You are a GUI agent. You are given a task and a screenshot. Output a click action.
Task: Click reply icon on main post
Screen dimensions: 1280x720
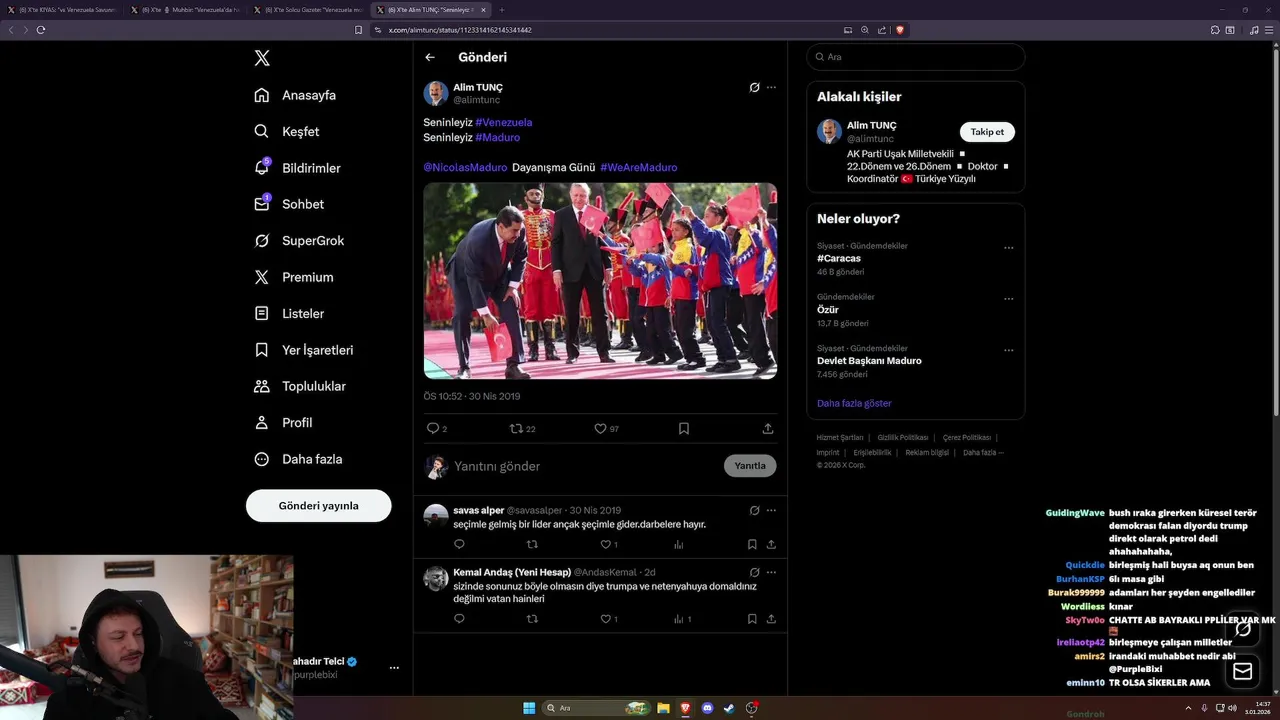pyautogui.click(x=433, y=428)
